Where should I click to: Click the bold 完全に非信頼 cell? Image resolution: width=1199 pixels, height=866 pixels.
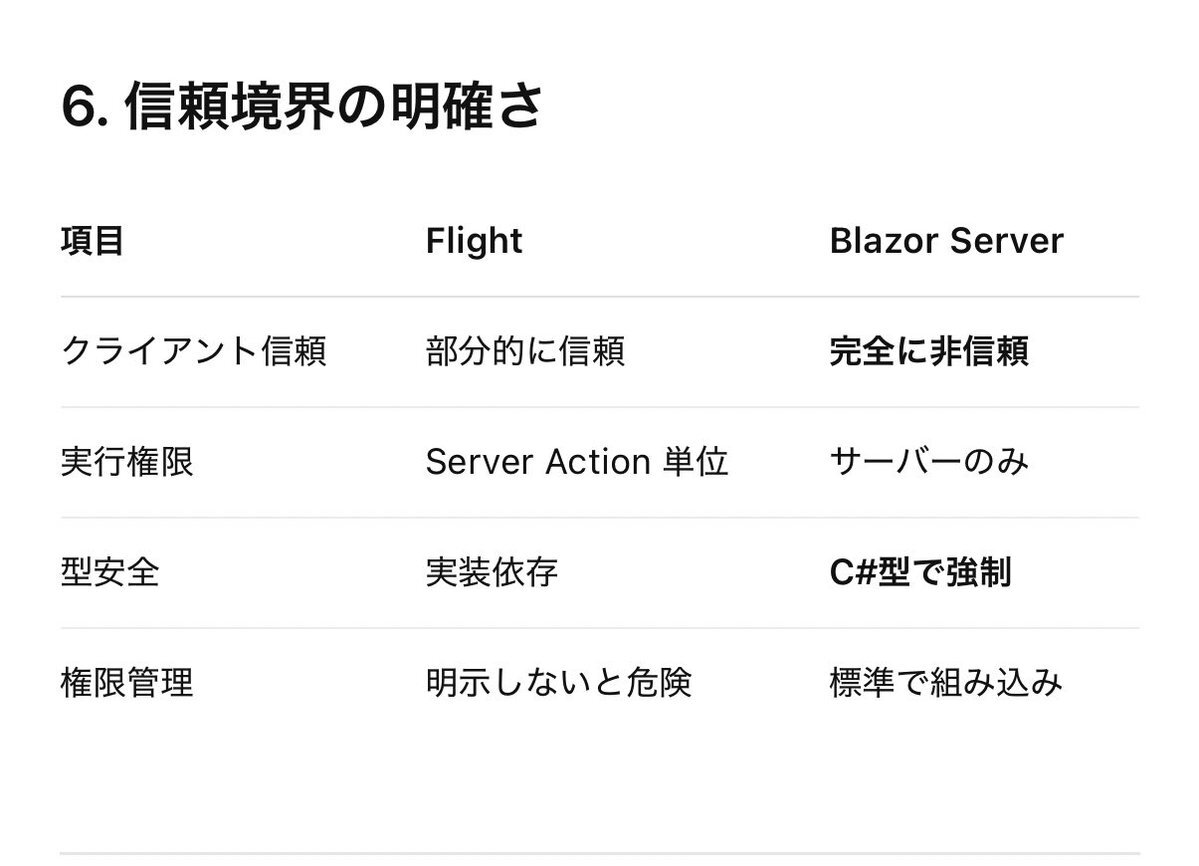[x=929, y=351]
